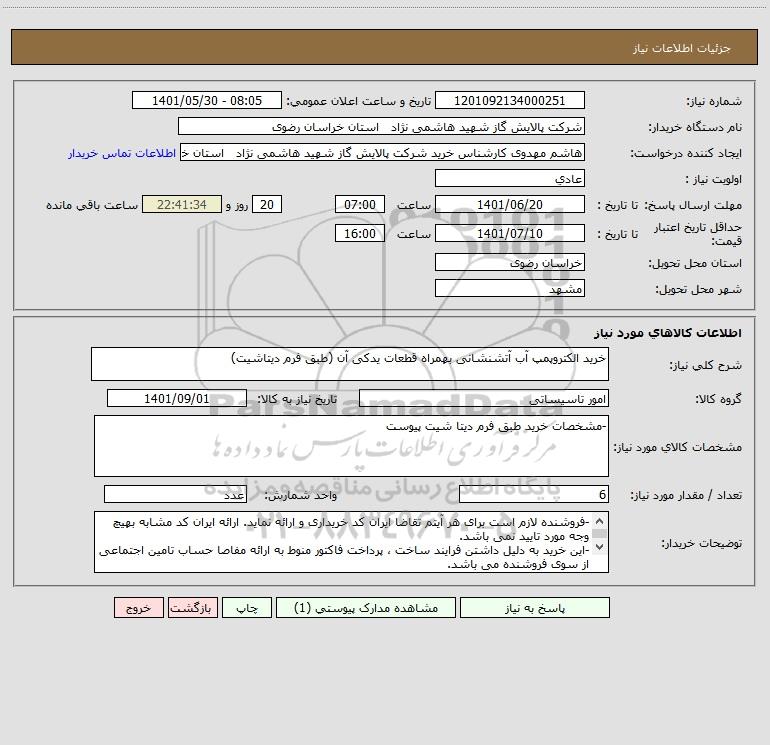Click اطلاعات کالاهای مورد نیاز section heading
Viewport: 770px width, 745px height.
[x=668, y=333]
